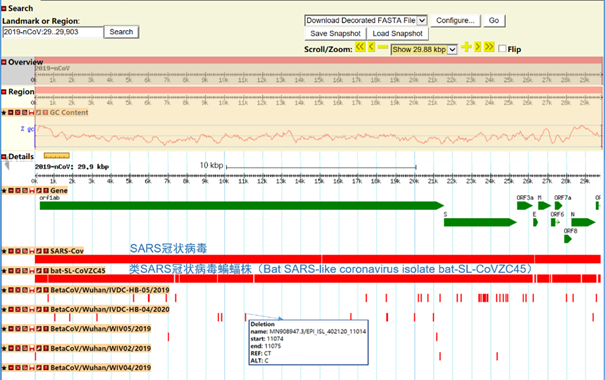
Task: Collapse the Overview section toggle
Action: 4,62
